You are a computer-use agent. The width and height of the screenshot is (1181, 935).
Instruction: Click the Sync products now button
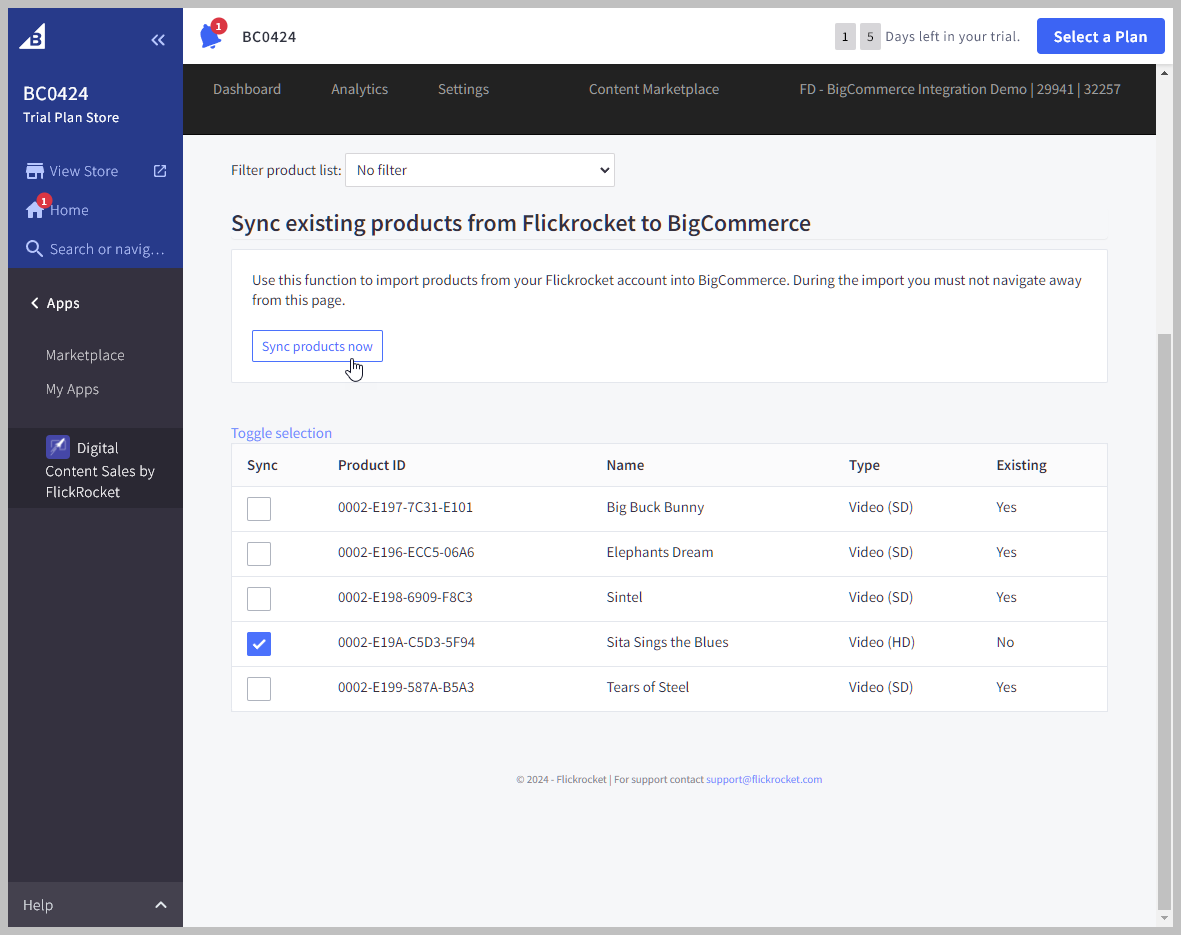click(317, 346)
